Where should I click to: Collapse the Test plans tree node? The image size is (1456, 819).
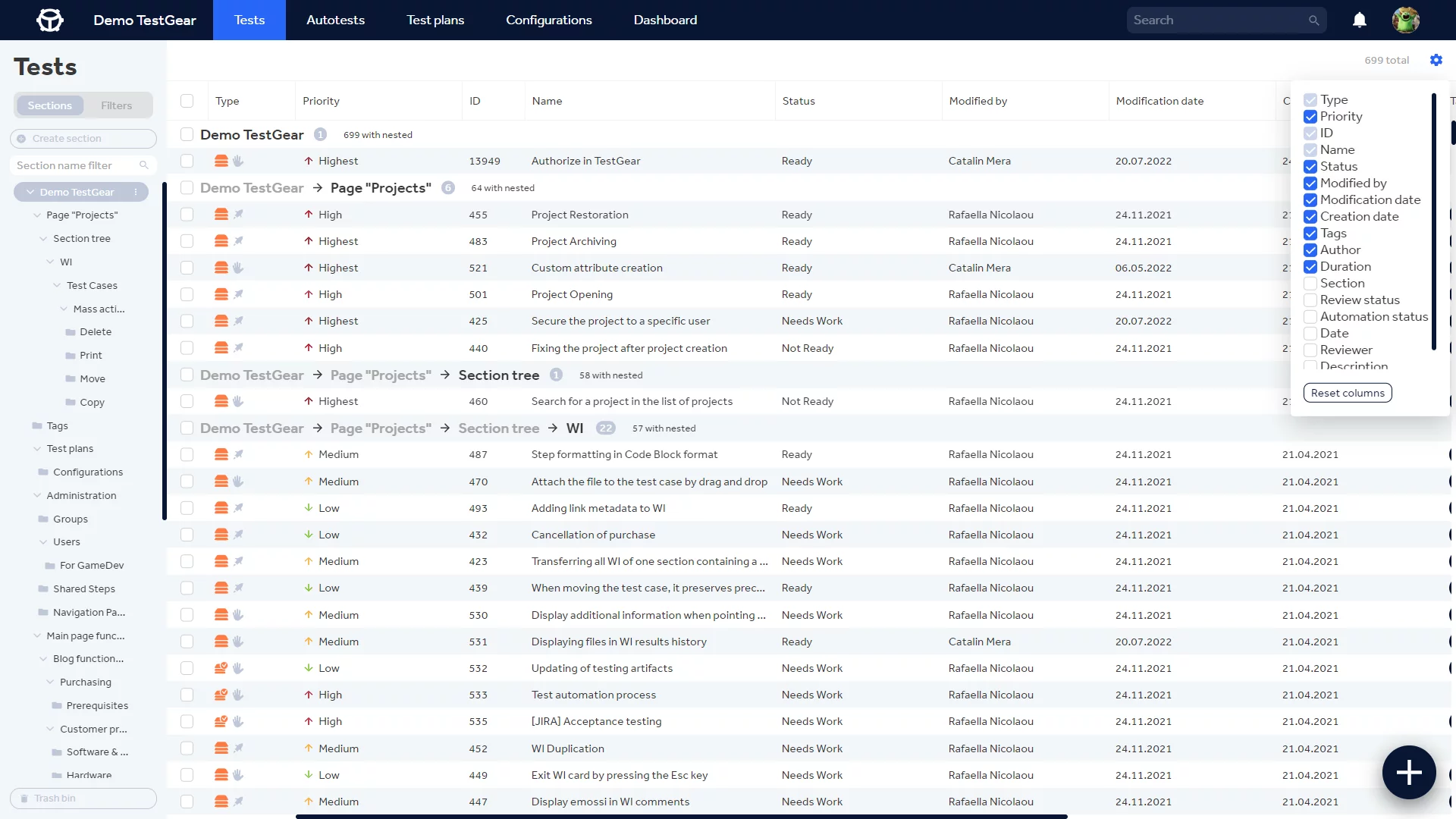click(37, 449)
